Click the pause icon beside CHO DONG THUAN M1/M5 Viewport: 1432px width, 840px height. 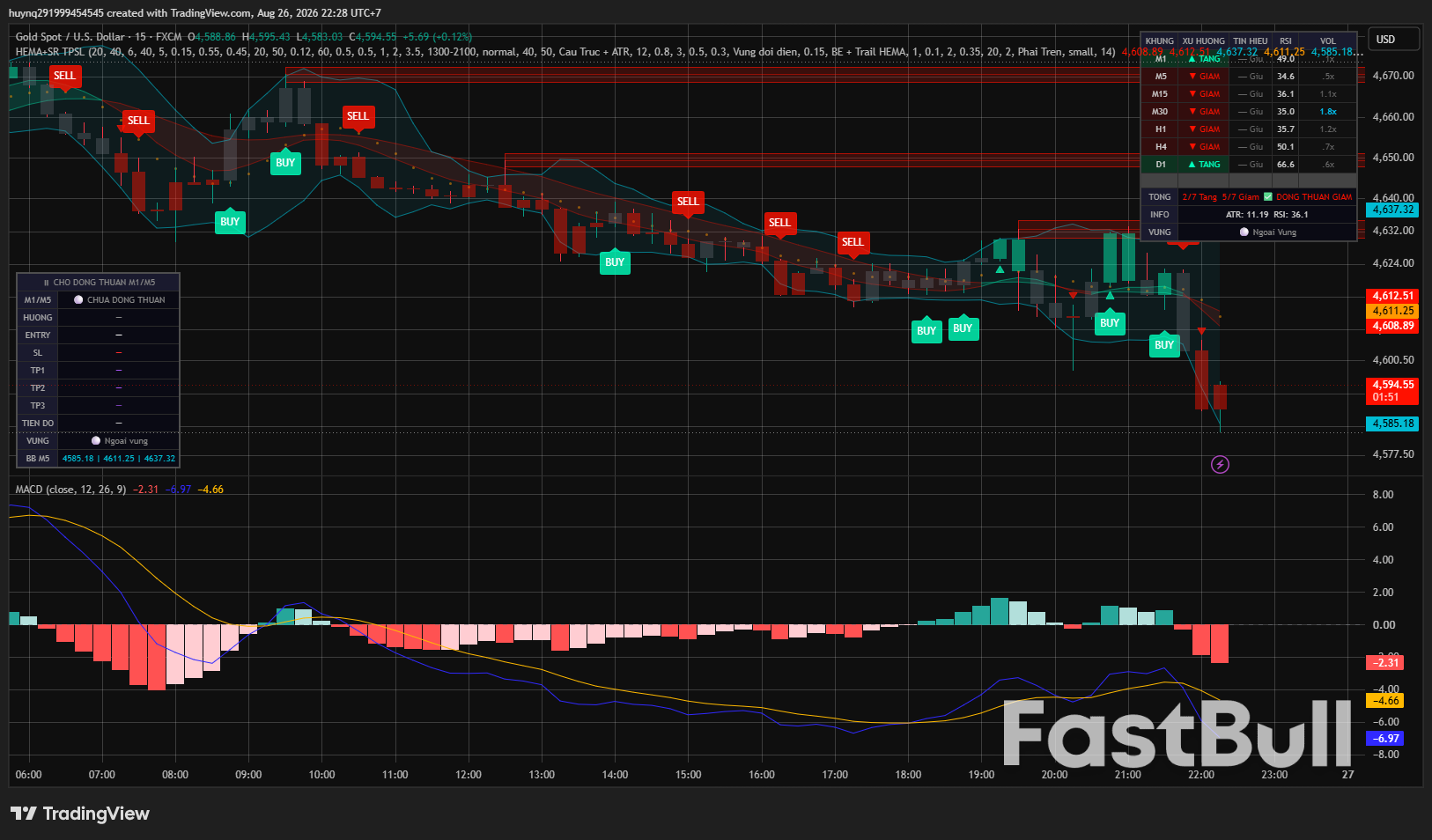(x=46, y=283)
